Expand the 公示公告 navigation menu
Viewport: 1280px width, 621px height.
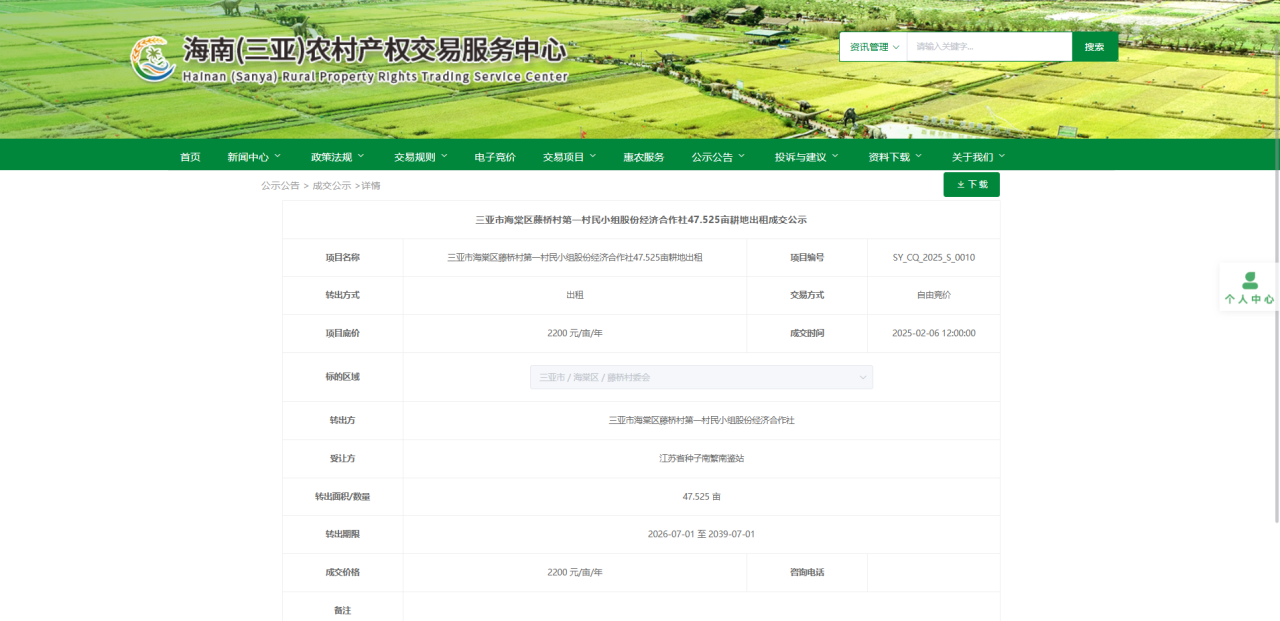point(718,157)
